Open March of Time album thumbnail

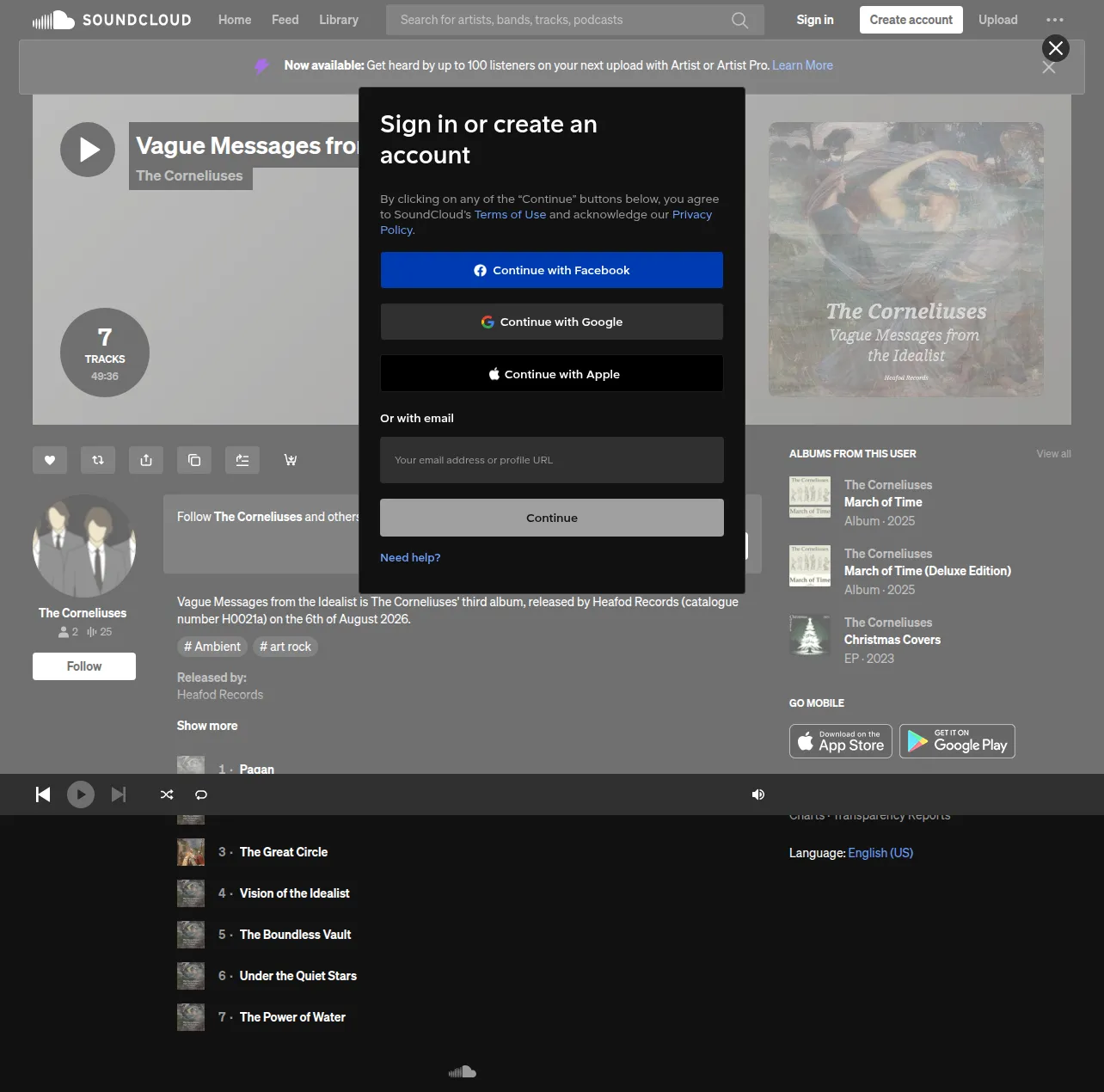810,497
